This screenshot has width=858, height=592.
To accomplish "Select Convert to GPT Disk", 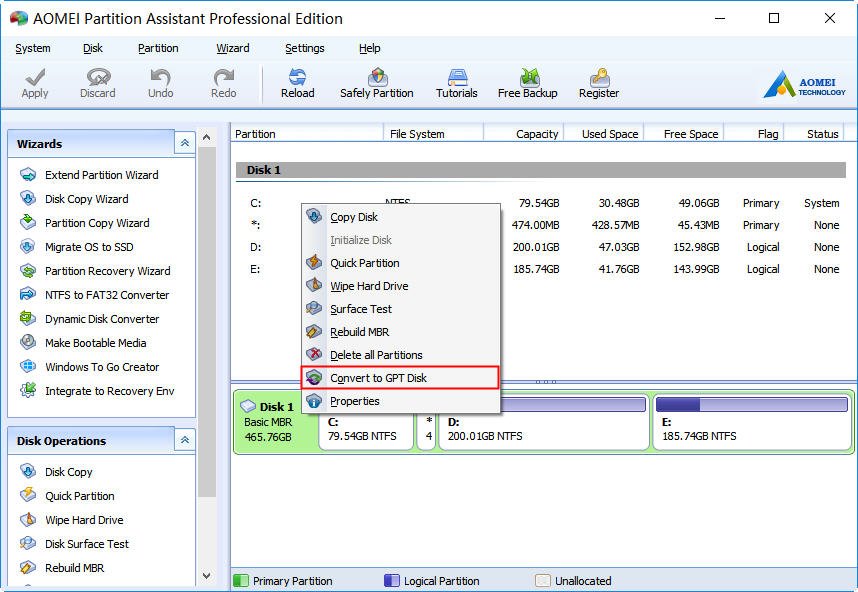I will 401,378.
